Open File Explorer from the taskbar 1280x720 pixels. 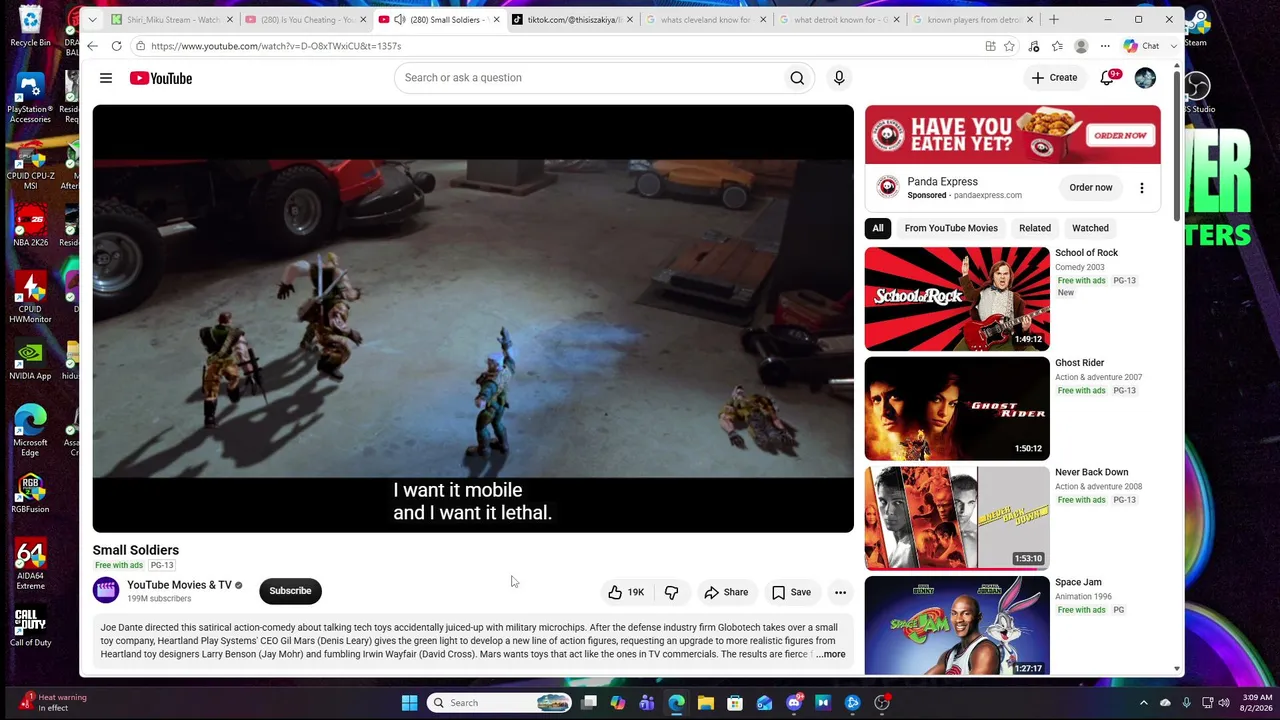pos(706,703)
